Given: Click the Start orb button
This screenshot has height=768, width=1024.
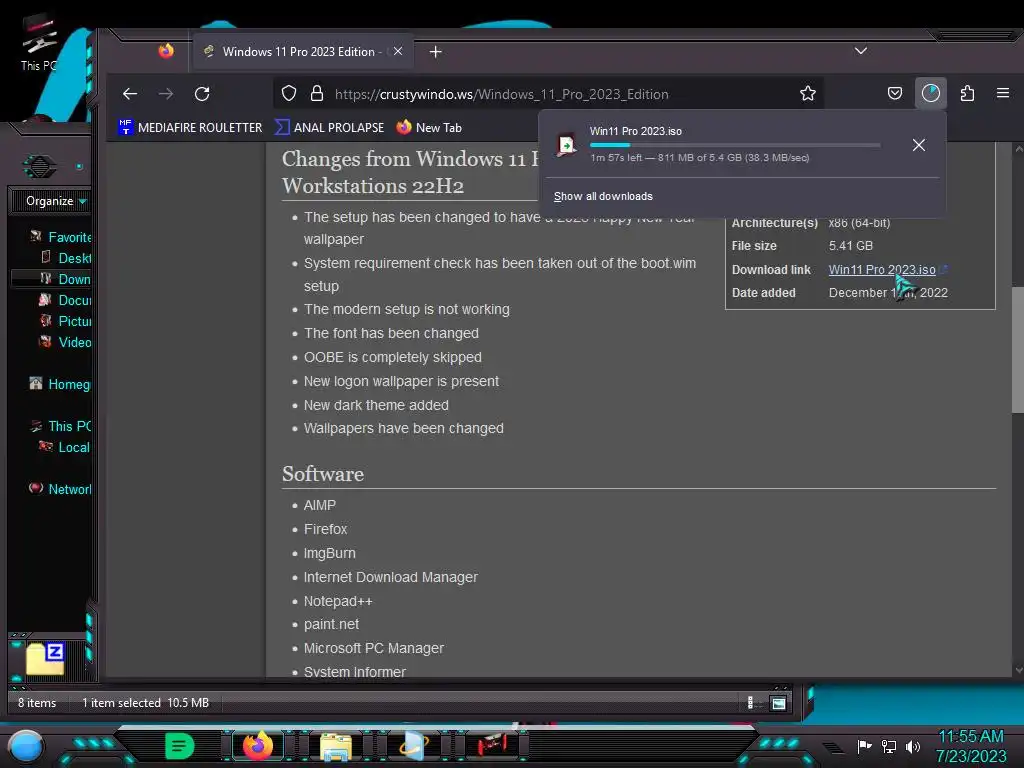Looking at the screenshot, I should [x=25, y=746].
